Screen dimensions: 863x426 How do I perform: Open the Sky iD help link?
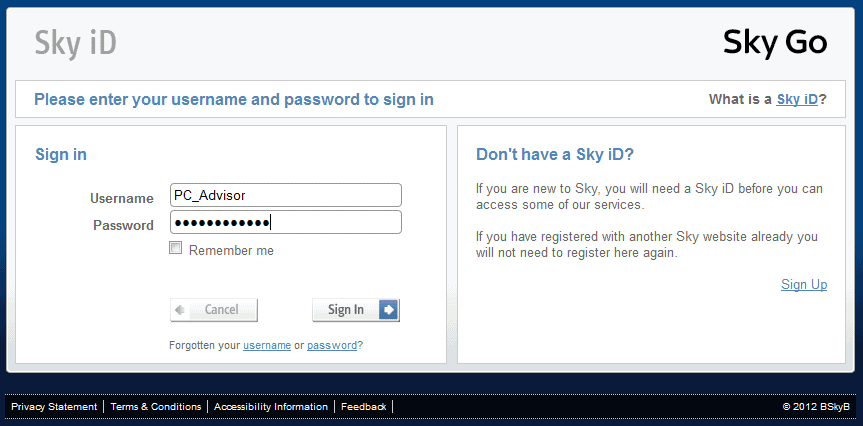click(797, 100)
